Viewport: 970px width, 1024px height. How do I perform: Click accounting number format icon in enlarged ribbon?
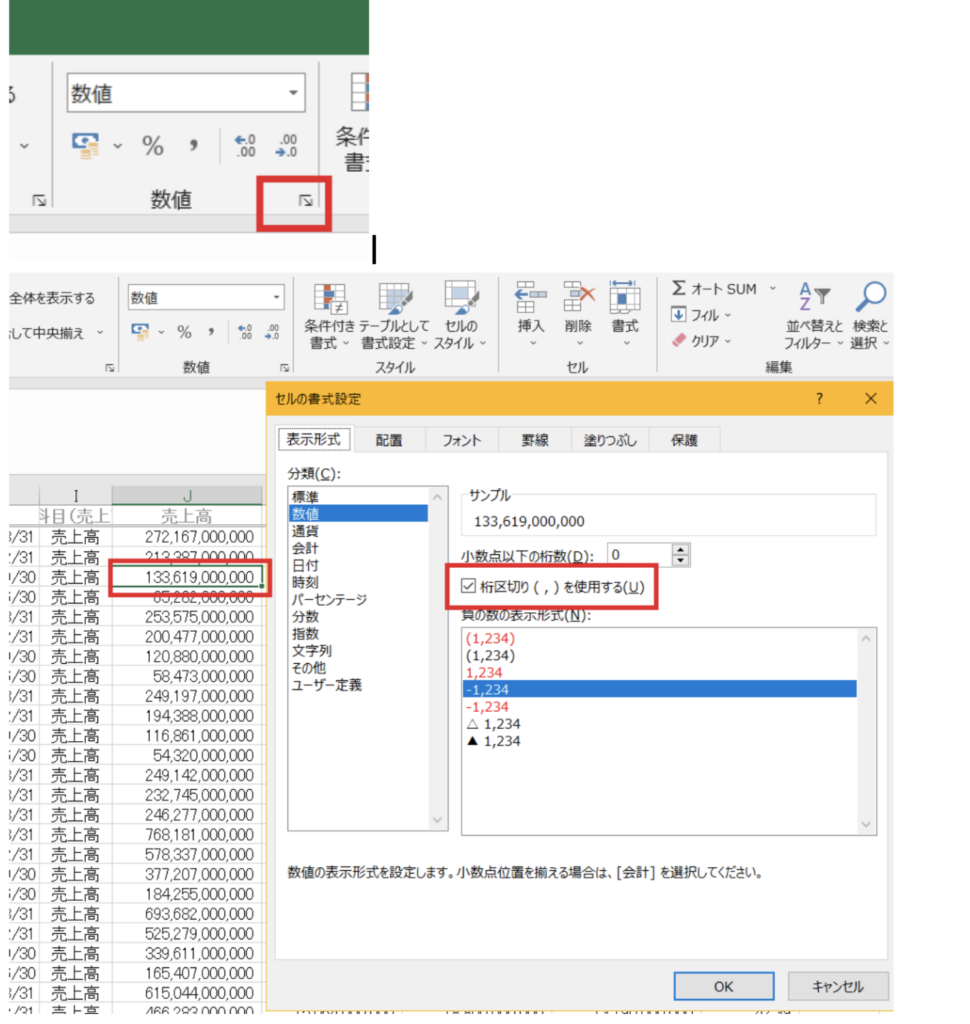coord(86,145)
